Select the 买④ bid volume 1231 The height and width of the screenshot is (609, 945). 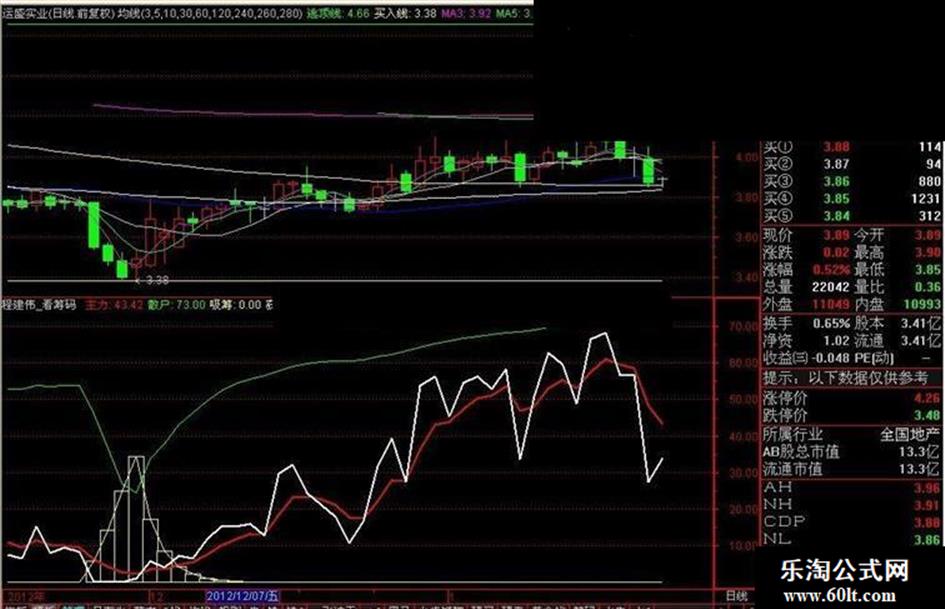(926, 198)
